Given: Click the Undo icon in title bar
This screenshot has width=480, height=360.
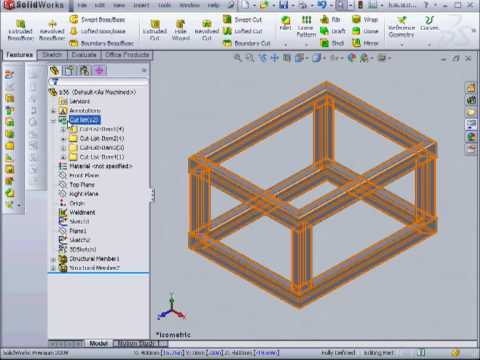Looking at the screenshot, I should 322,5.
